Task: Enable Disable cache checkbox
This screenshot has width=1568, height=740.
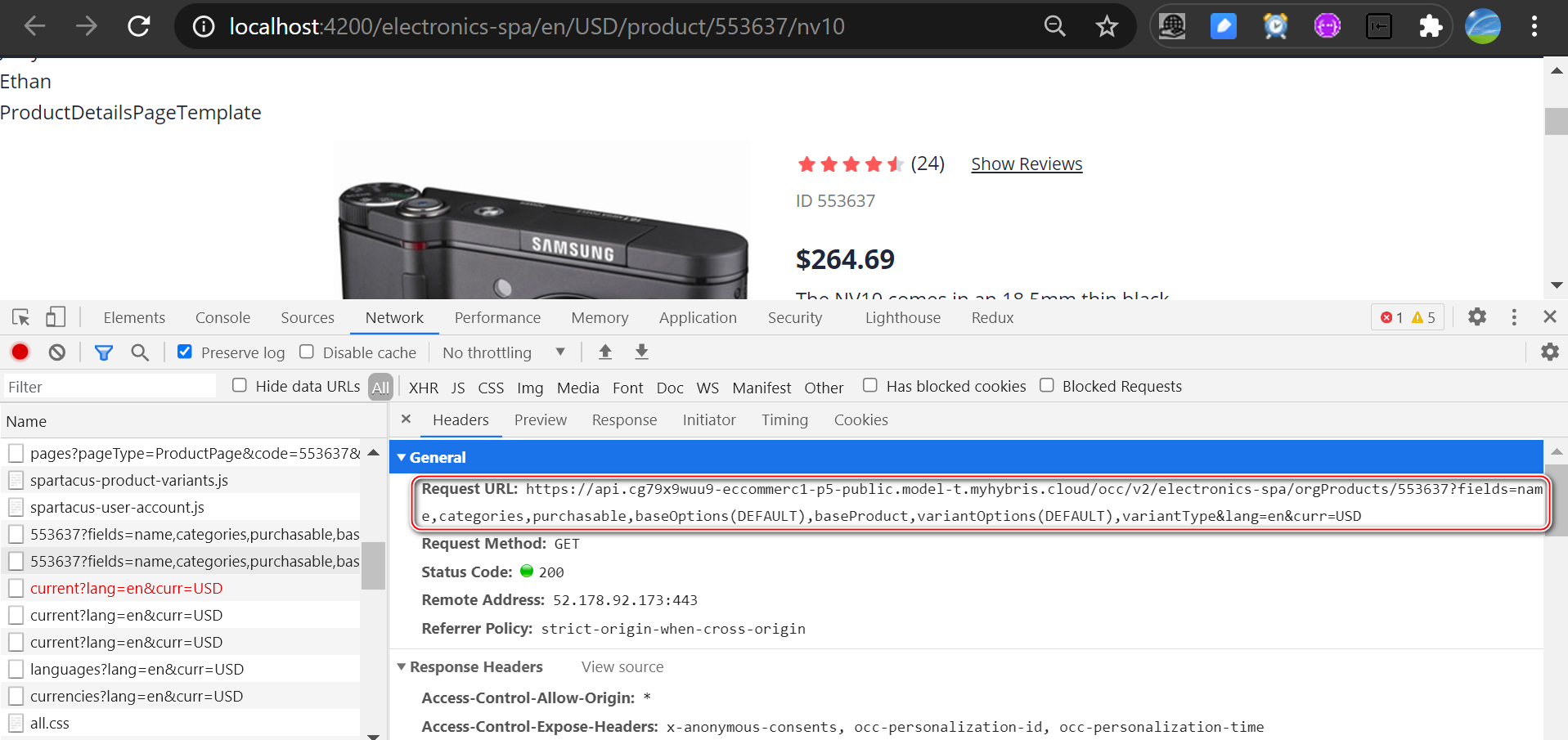Action: tap(307, 352)
